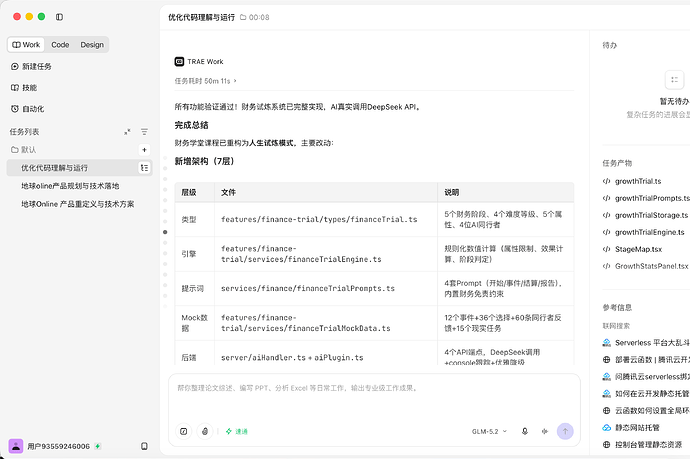Click the attachment paperclip icon
The image size is (690, 459).
click(x=205, y=431)
